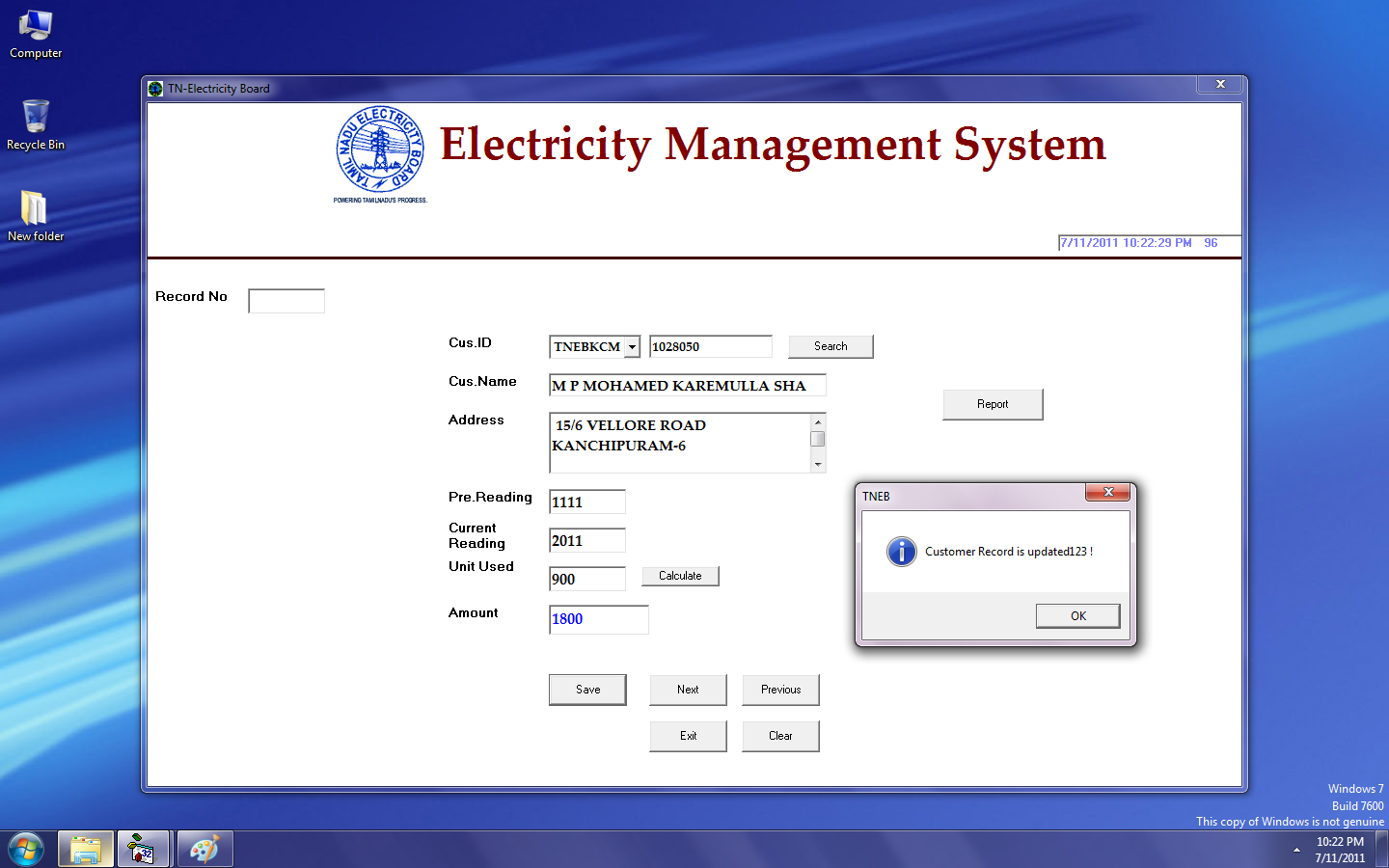Screen dimensions: 1389x868
Task: Click the 'Address' label
Action: 476,420
